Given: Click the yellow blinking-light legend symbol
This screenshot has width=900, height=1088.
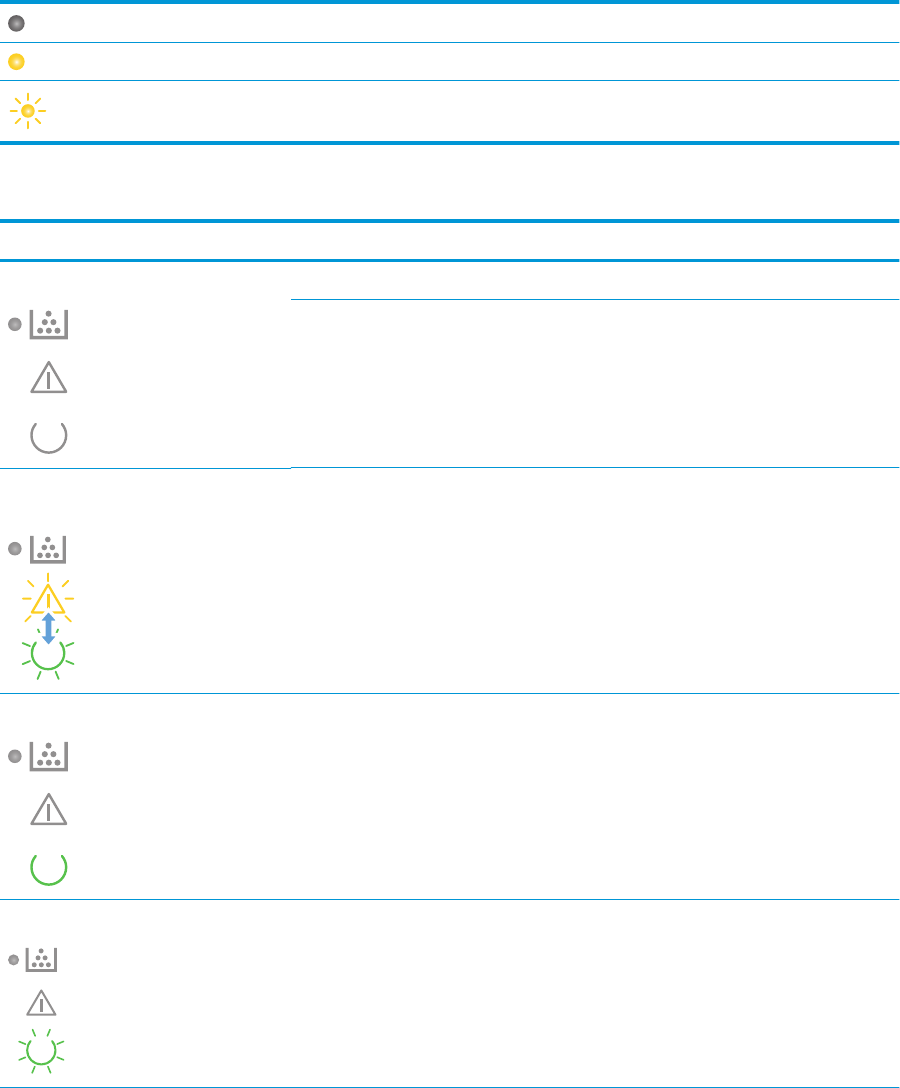Looking at the screenshot, I should (x=28, y=111).
